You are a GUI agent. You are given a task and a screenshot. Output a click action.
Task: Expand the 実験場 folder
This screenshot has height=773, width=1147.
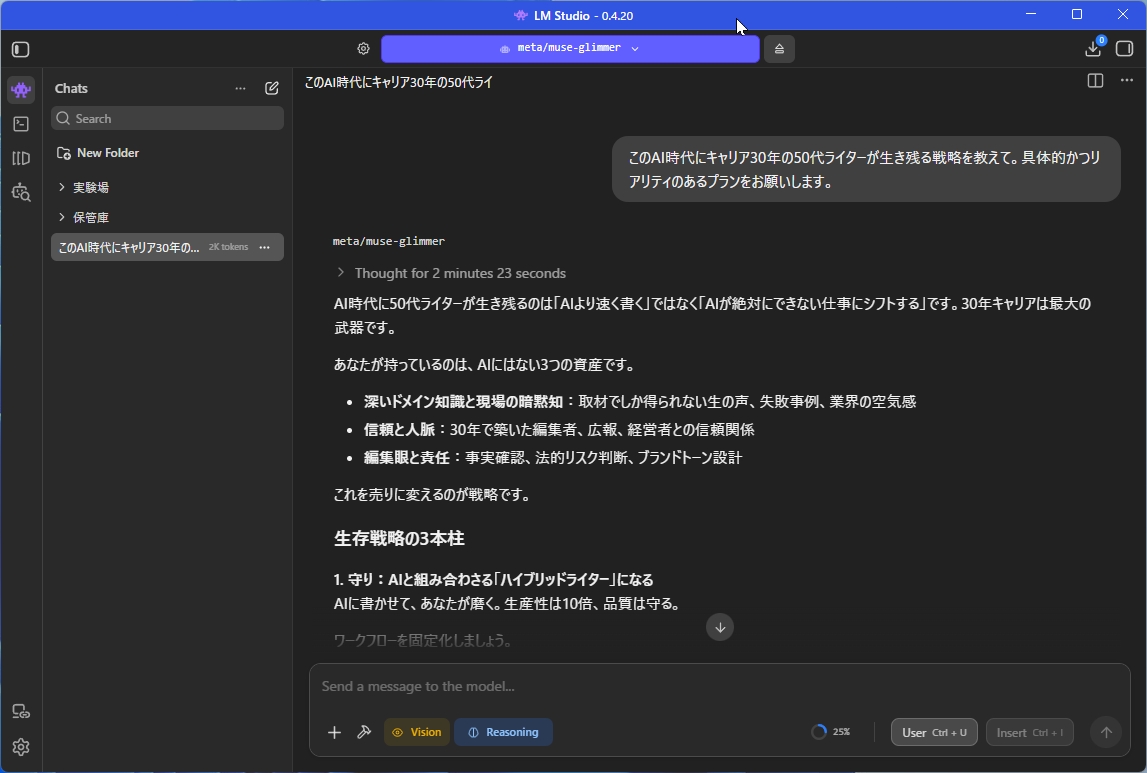83,188
